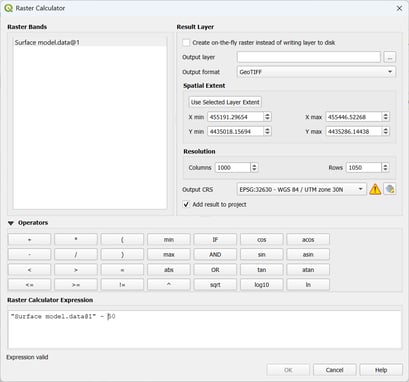Adjust Y max spinner arrows

[385, 131]
